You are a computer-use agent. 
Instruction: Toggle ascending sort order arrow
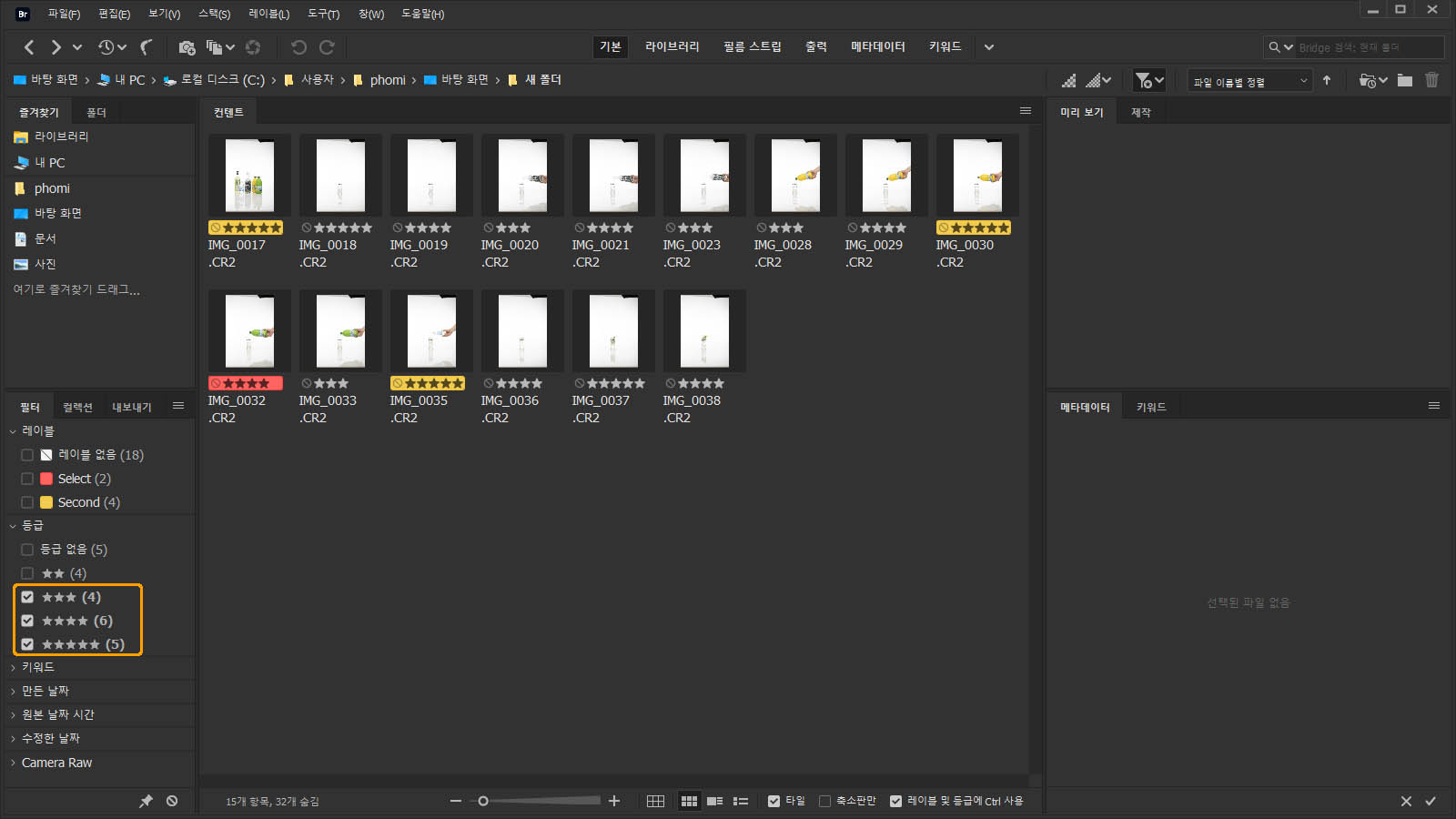coord(1327,81)
